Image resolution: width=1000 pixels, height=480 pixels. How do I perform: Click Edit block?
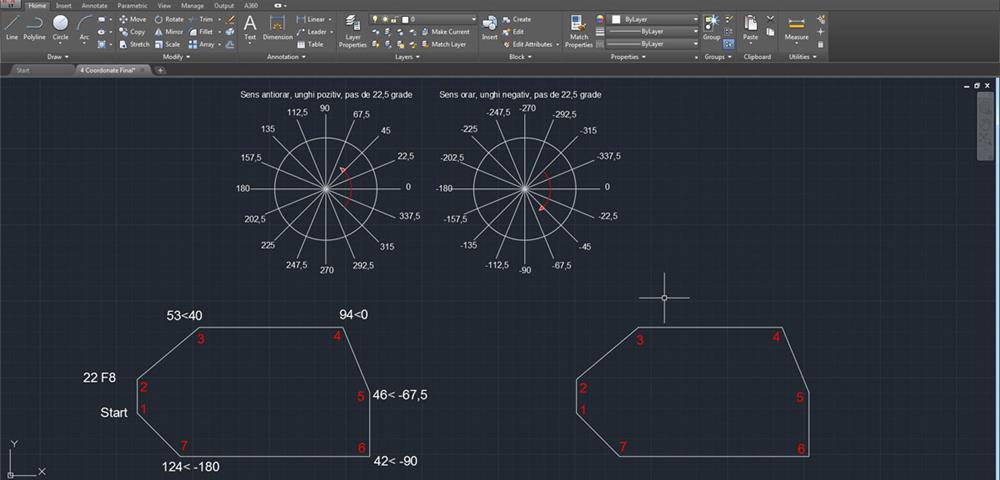click(513, 32)
